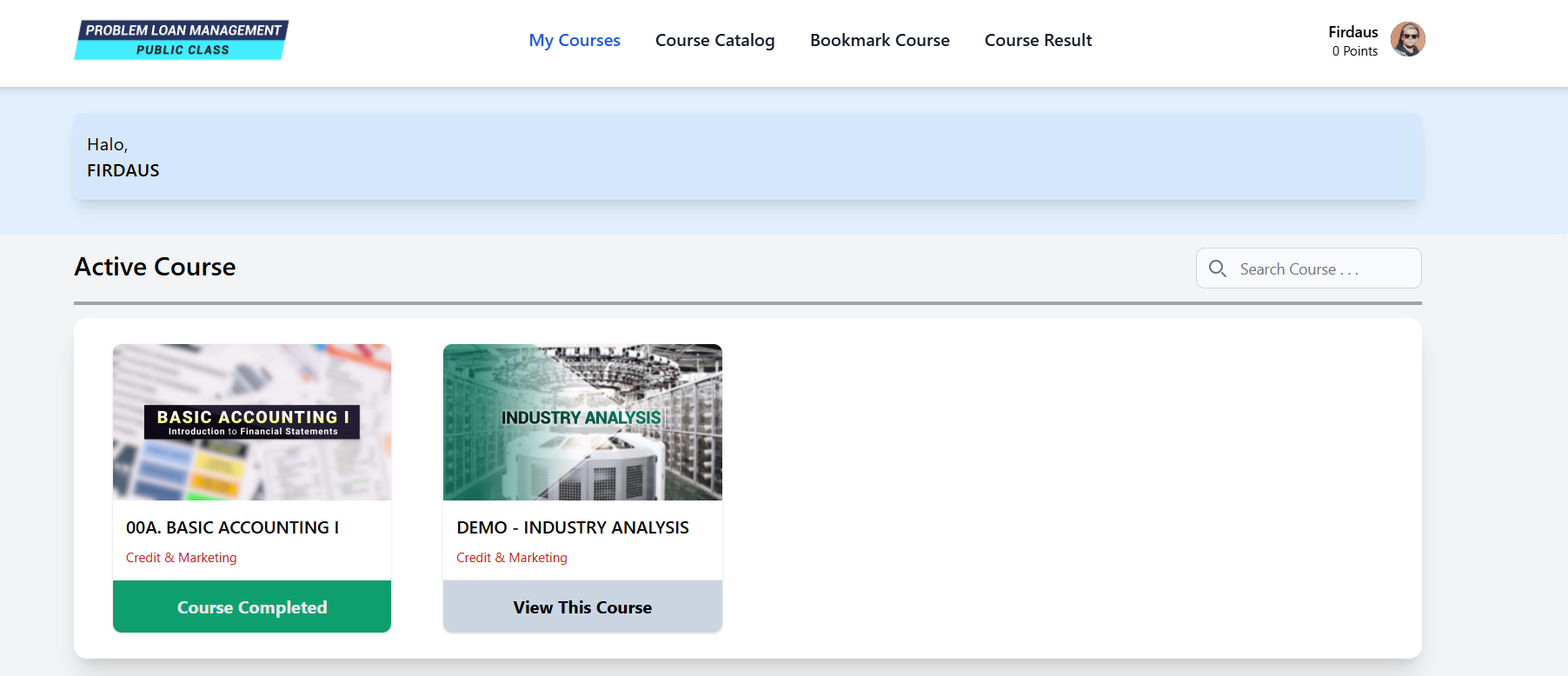Image resolution: width=1568 pixels, height=676 pixels.
Task: Click the View This Course button
Action: [582, 606]
